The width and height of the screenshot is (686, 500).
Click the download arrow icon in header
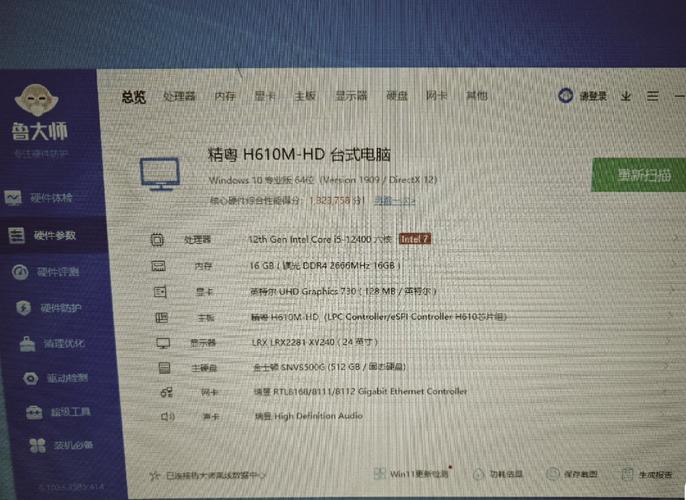[626, 96]
